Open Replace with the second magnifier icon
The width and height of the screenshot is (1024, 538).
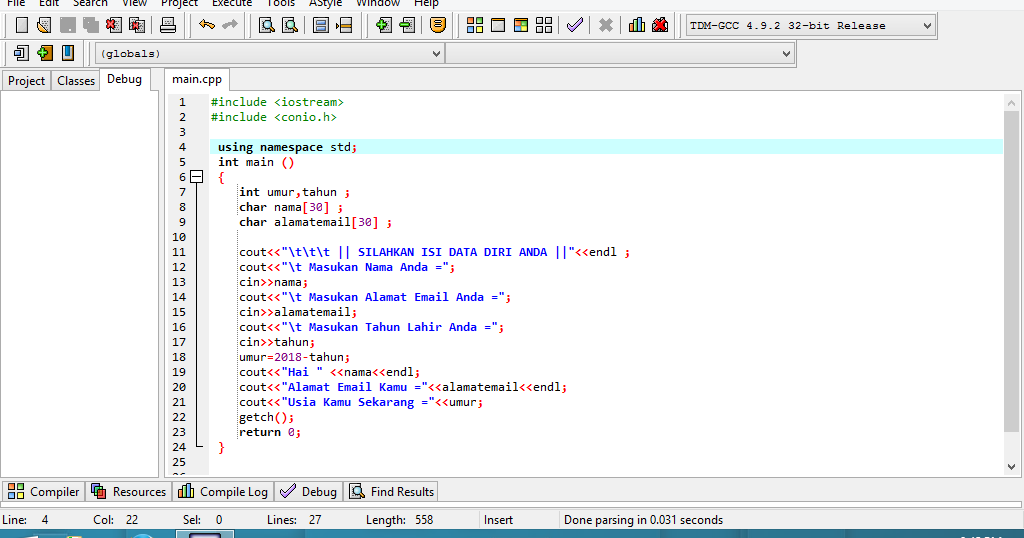[290, 25]
